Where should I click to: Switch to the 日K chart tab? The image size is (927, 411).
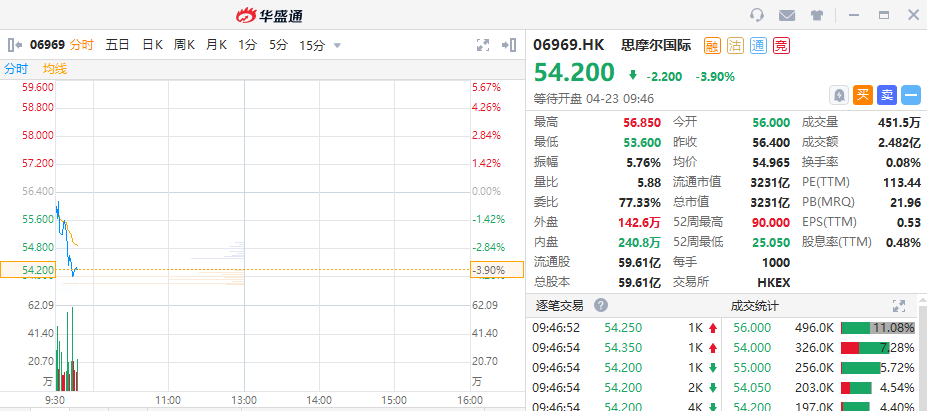tap(153, 45)
